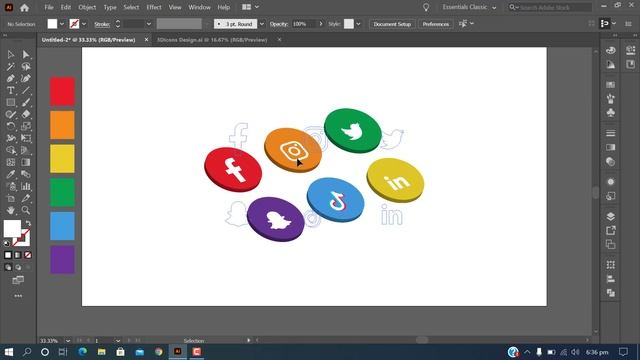Select the Artboard tool
The width and height of the screenshot is (640, 360).
(x=11, y=198)
